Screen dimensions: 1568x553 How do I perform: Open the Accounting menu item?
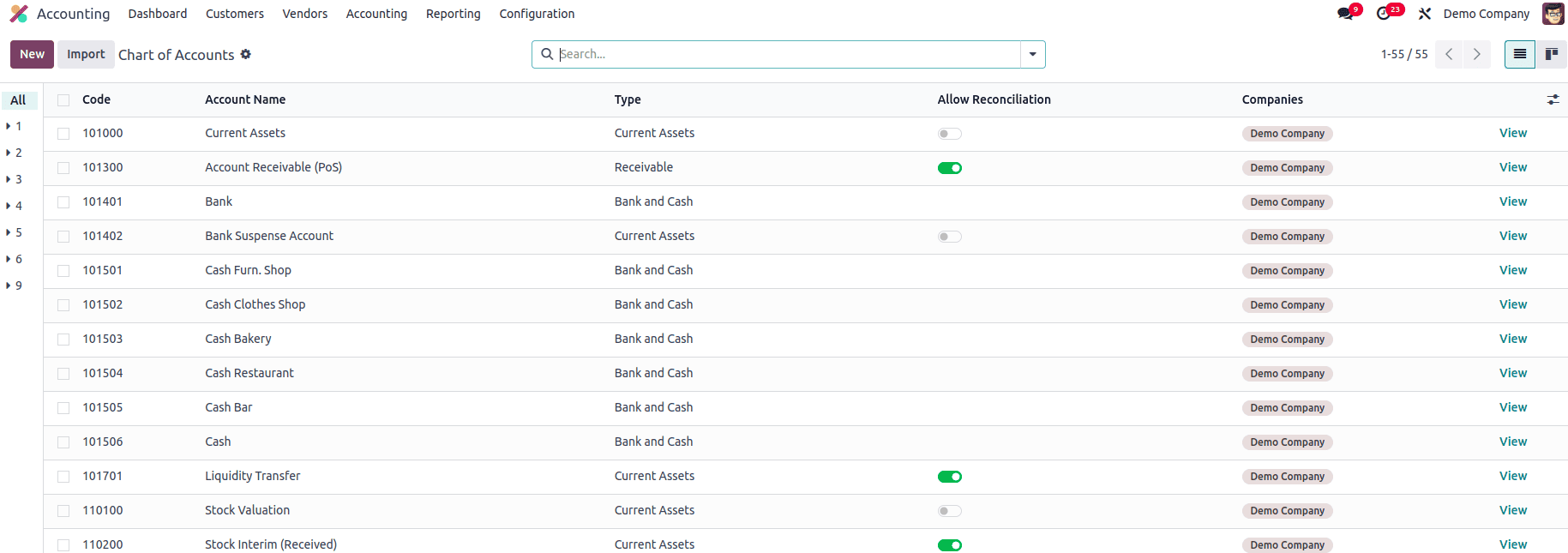click(x=376, y=14)
